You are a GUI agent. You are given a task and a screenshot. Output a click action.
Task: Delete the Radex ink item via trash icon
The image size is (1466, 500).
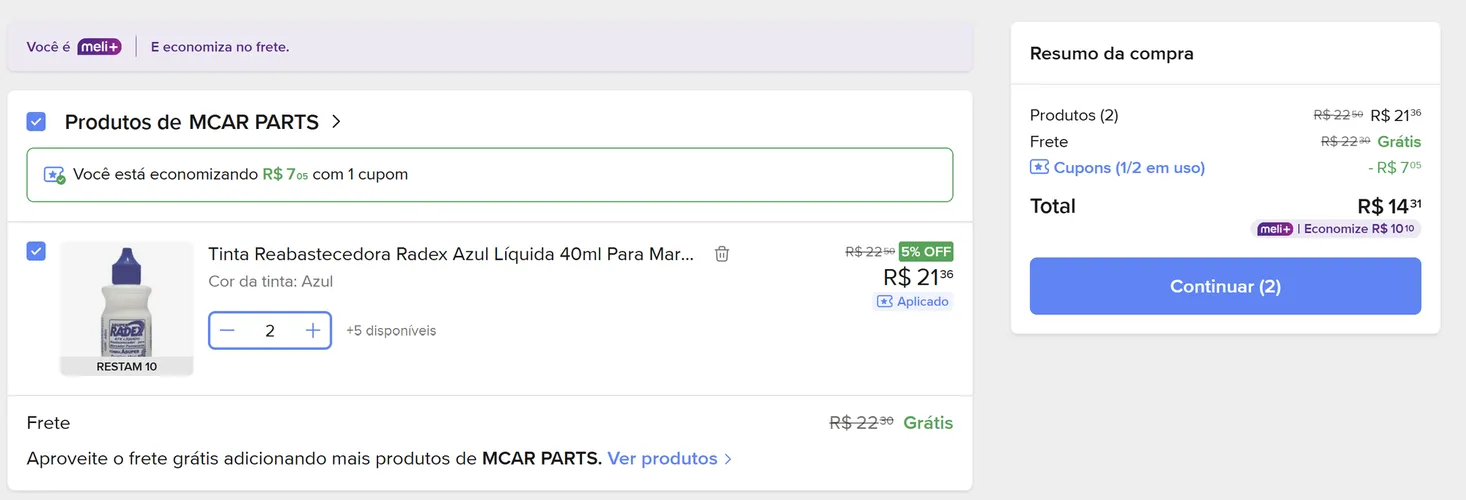(x=722, y=254)
